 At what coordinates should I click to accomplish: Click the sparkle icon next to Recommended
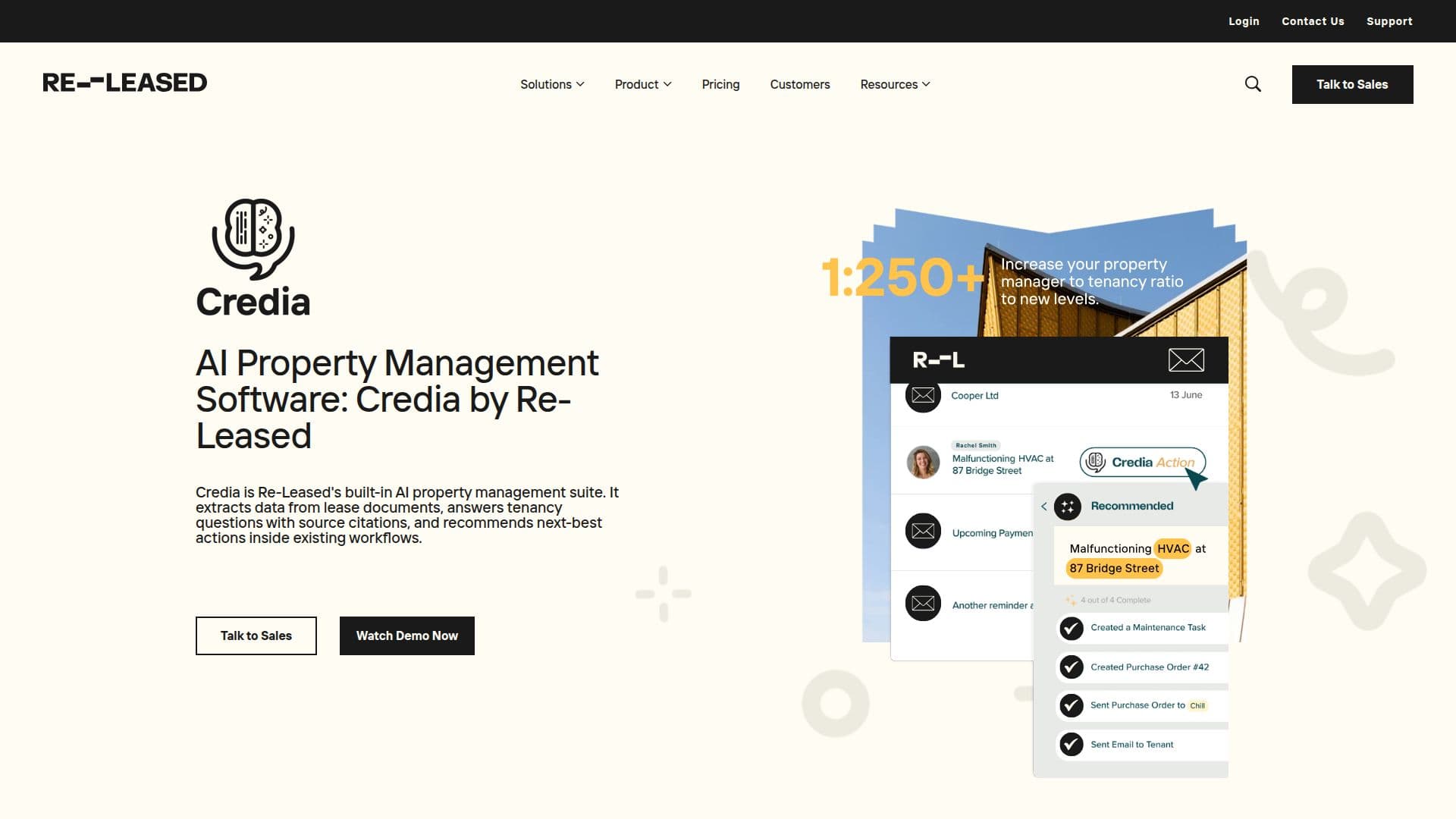pos(1068,507)
